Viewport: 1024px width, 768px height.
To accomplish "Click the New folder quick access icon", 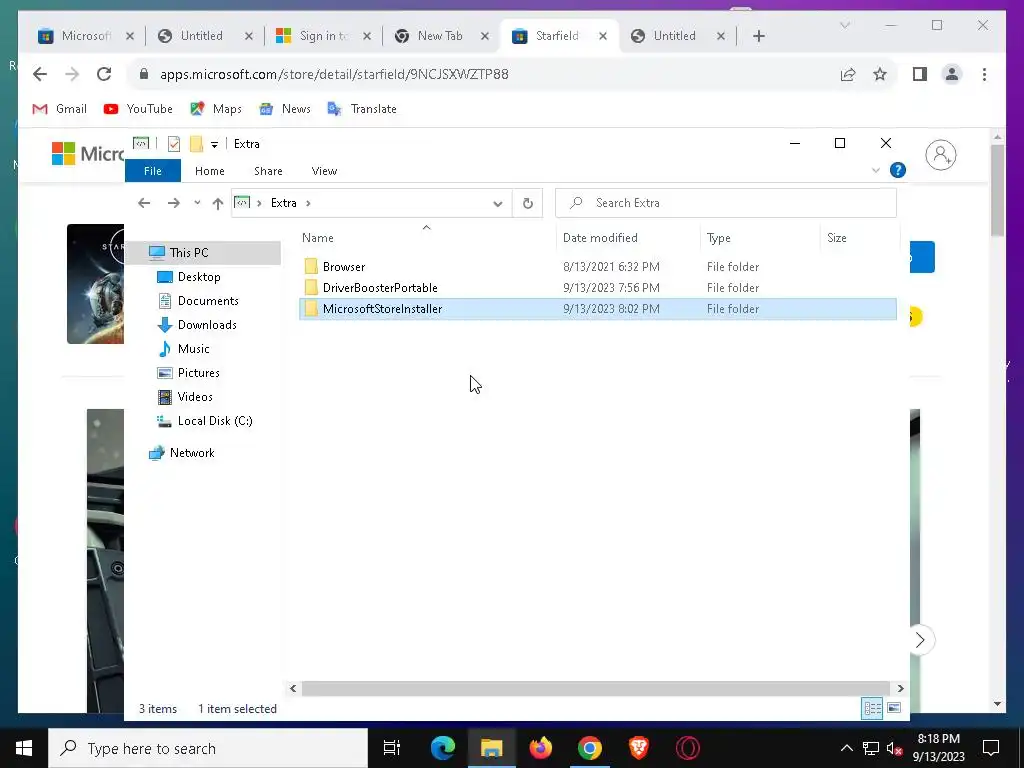I will 197,144.
